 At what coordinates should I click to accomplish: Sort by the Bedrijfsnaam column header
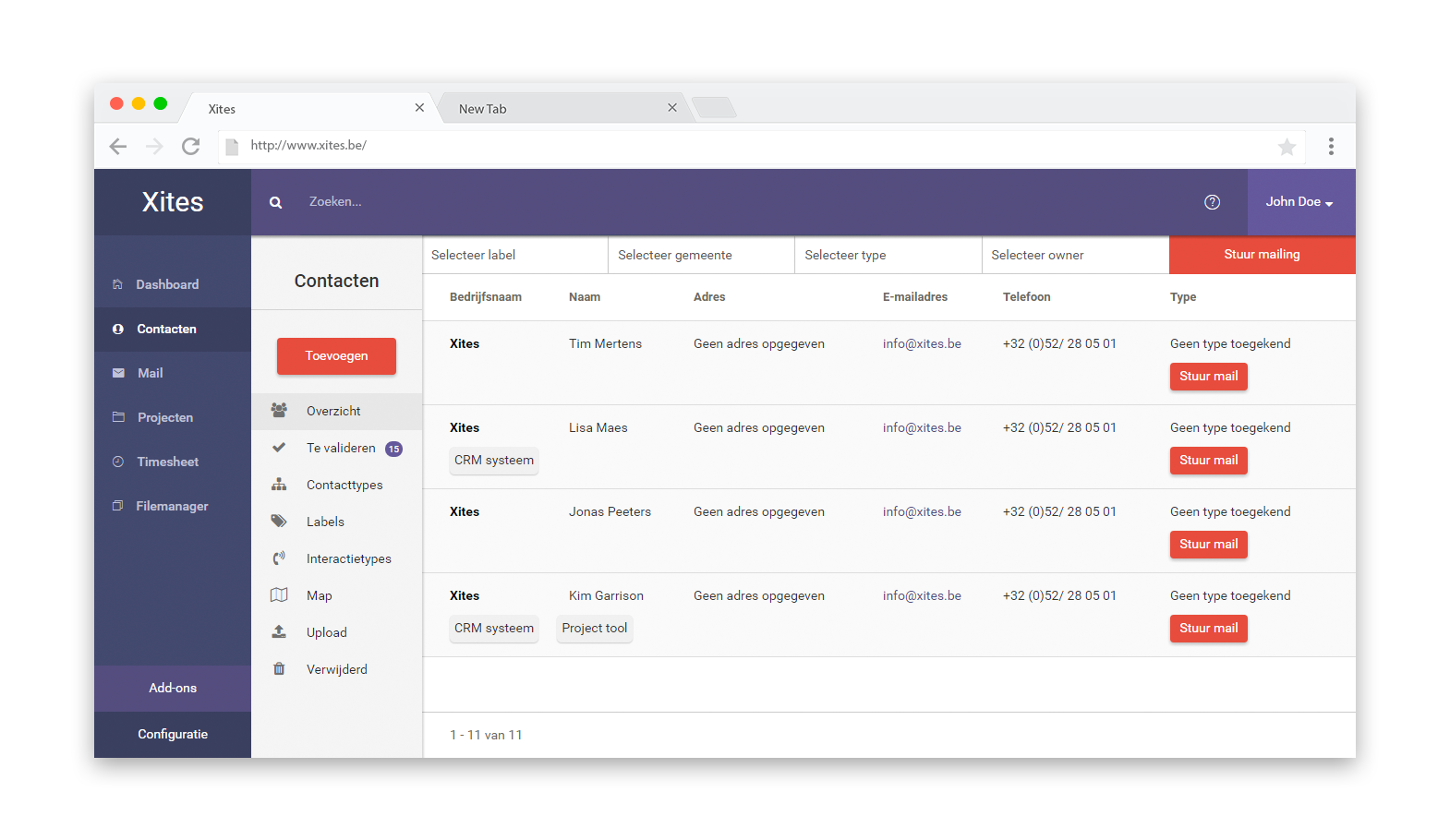pos(486,297)
